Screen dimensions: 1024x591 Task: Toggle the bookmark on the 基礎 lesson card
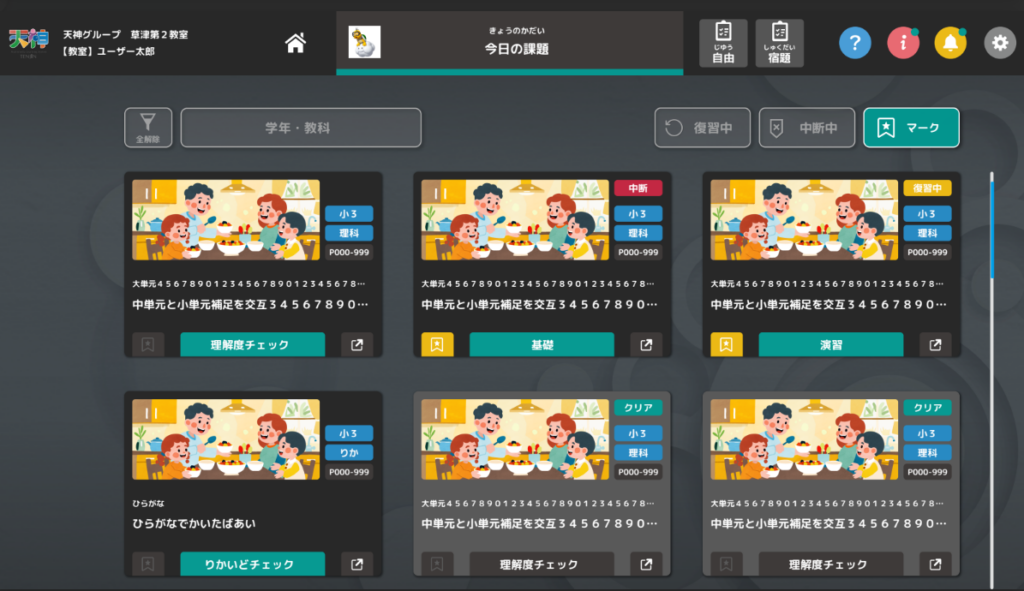[x=436, y=343]
